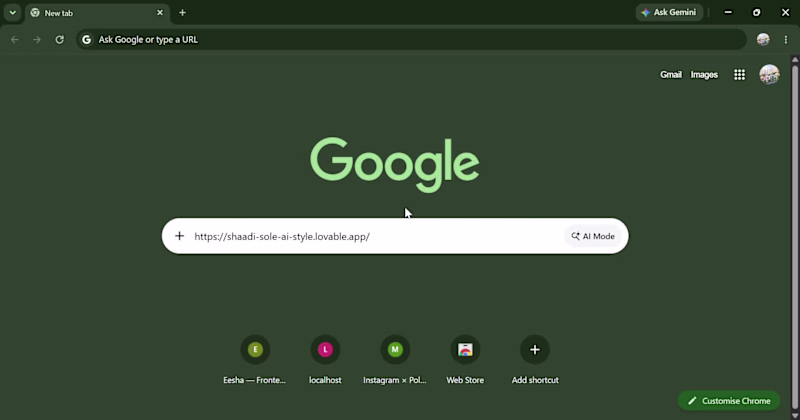Open the Google apps grid
800x420 pixels.
tap(739, 75)
